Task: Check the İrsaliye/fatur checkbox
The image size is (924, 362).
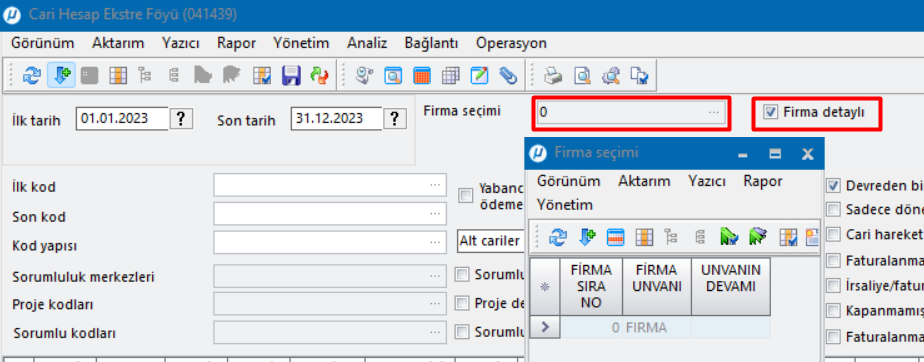Action: click(x=833, y=286)
